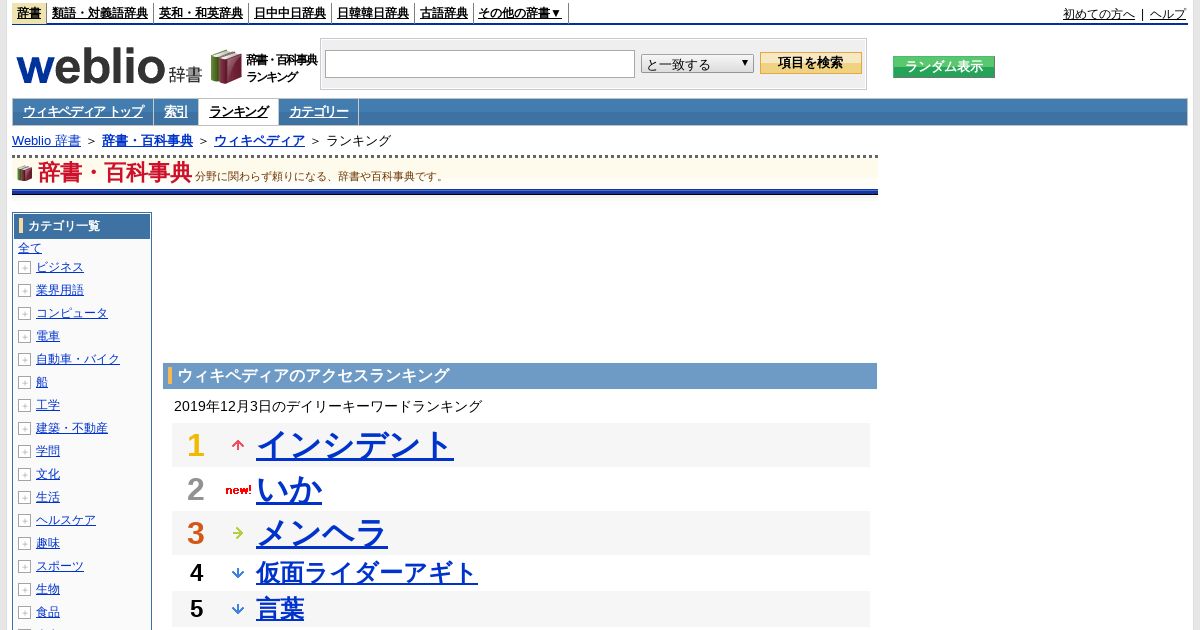Open the 初めての方へ link
The height and width of the screenshot is (630, 1200).
tap(1099, 14)
